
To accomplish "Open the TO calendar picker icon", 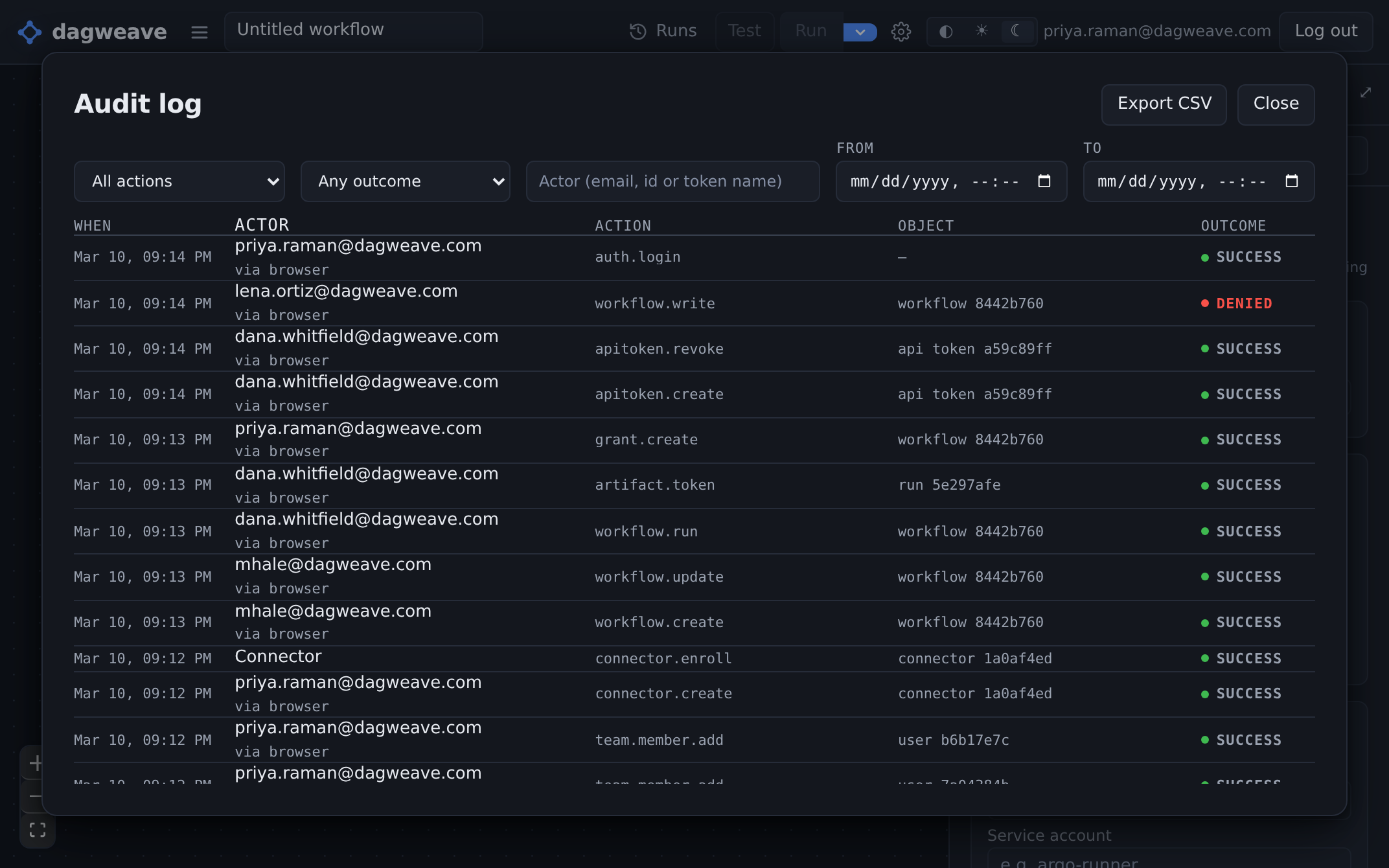I will coord(1292,181).
